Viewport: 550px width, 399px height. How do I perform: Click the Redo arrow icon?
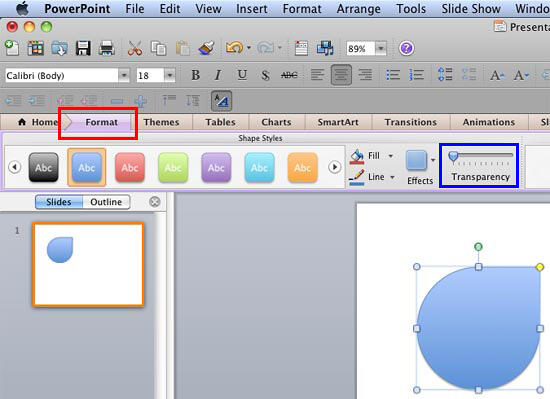coord(266,47)
